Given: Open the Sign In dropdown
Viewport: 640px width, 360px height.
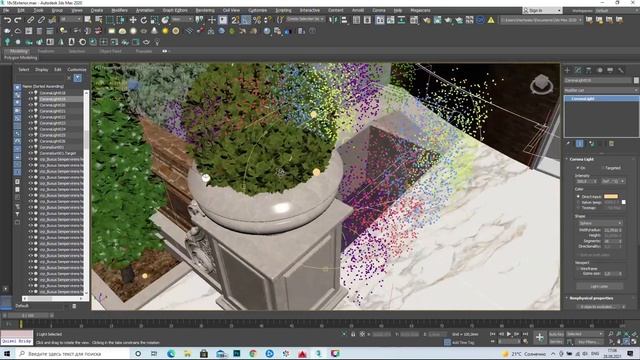Looking at the screenshot, I should click(542, 11).
